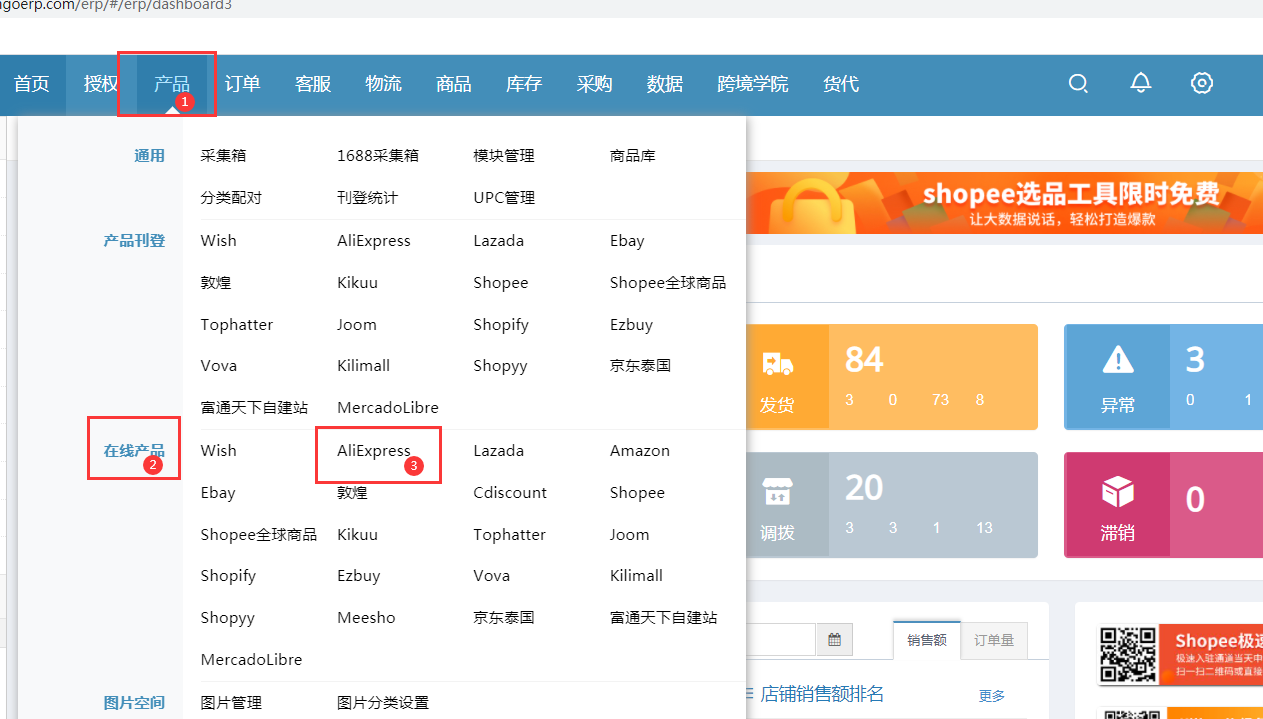
Task: Open the 跨境学院 navigation item
Action: (753, 84)
